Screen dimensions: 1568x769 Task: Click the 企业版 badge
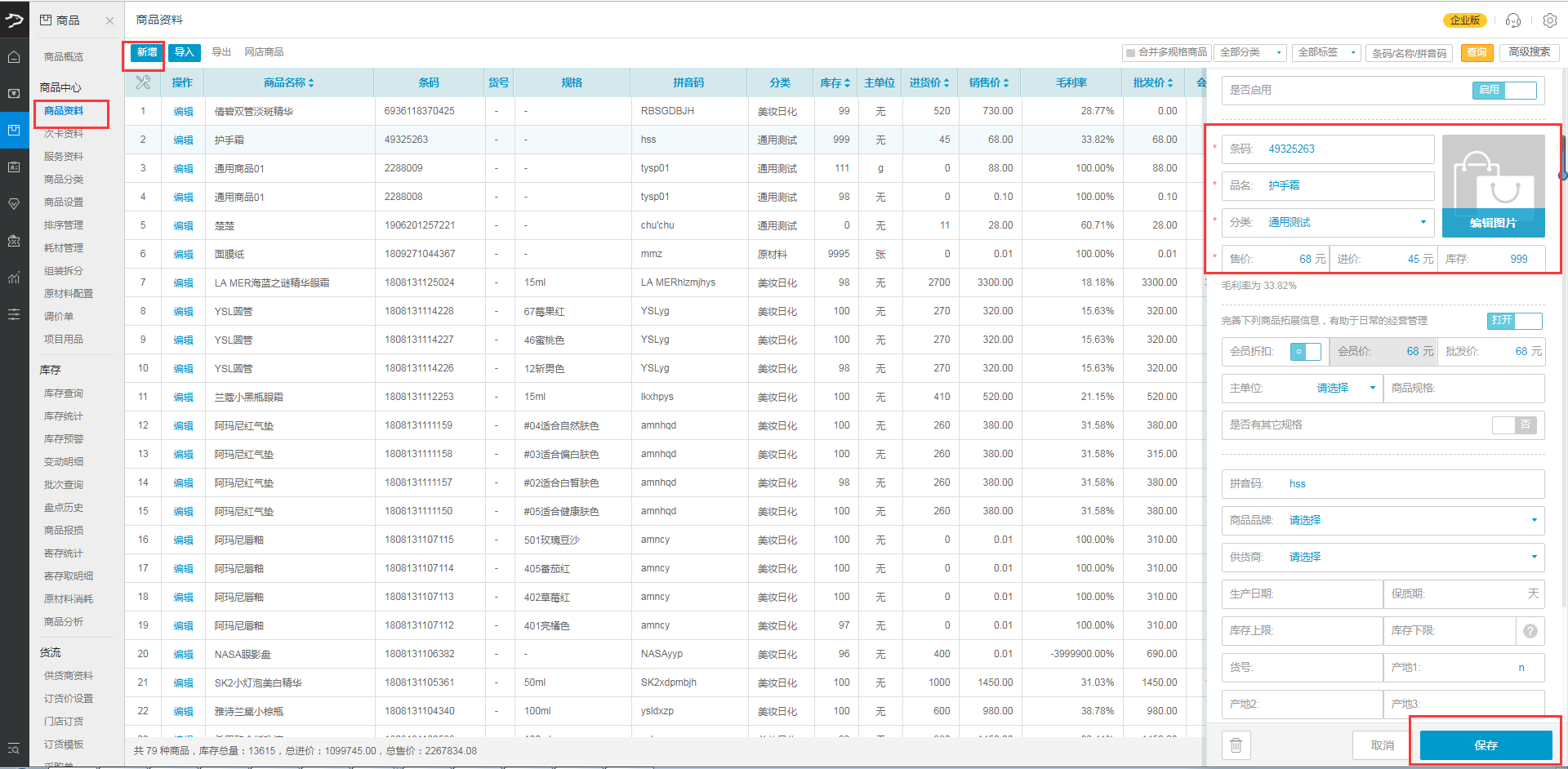pos(1465,20)
